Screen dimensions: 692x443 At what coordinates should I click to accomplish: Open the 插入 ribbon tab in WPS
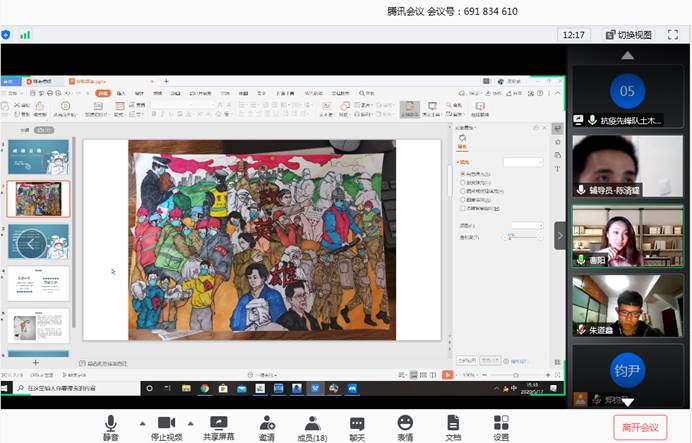(121, 93)
